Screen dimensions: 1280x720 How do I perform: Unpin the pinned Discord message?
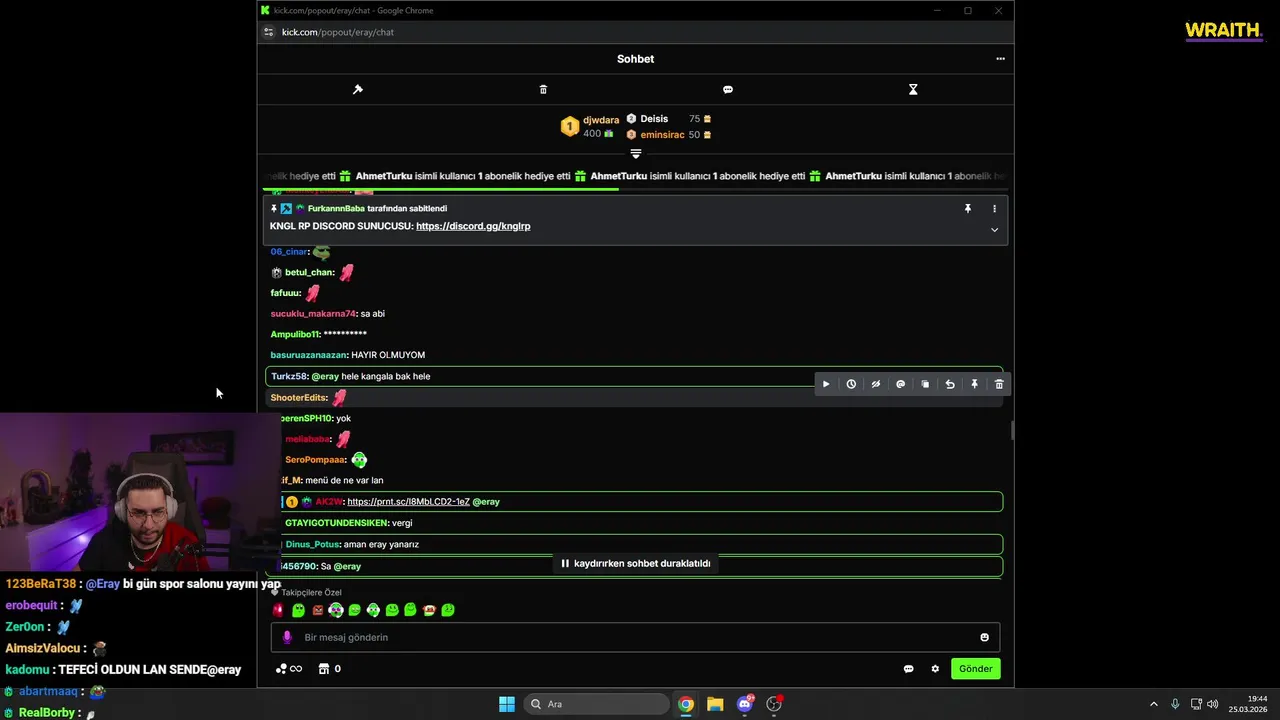[x=967, y=209]
